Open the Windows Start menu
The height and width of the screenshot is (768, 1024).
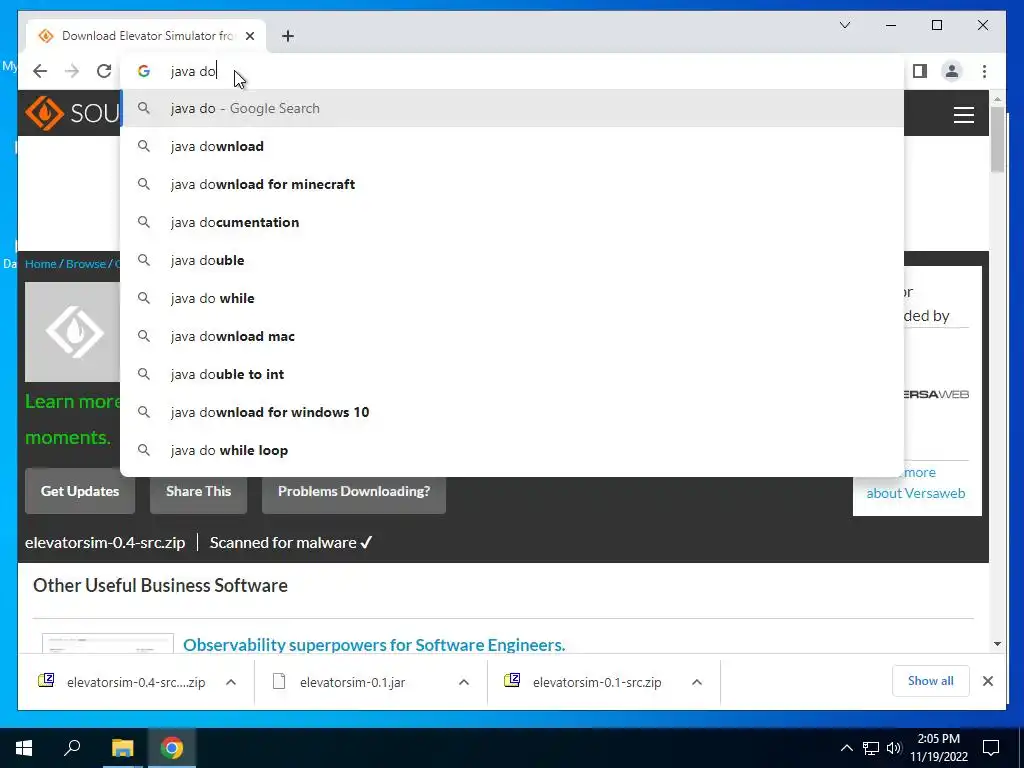24,748
